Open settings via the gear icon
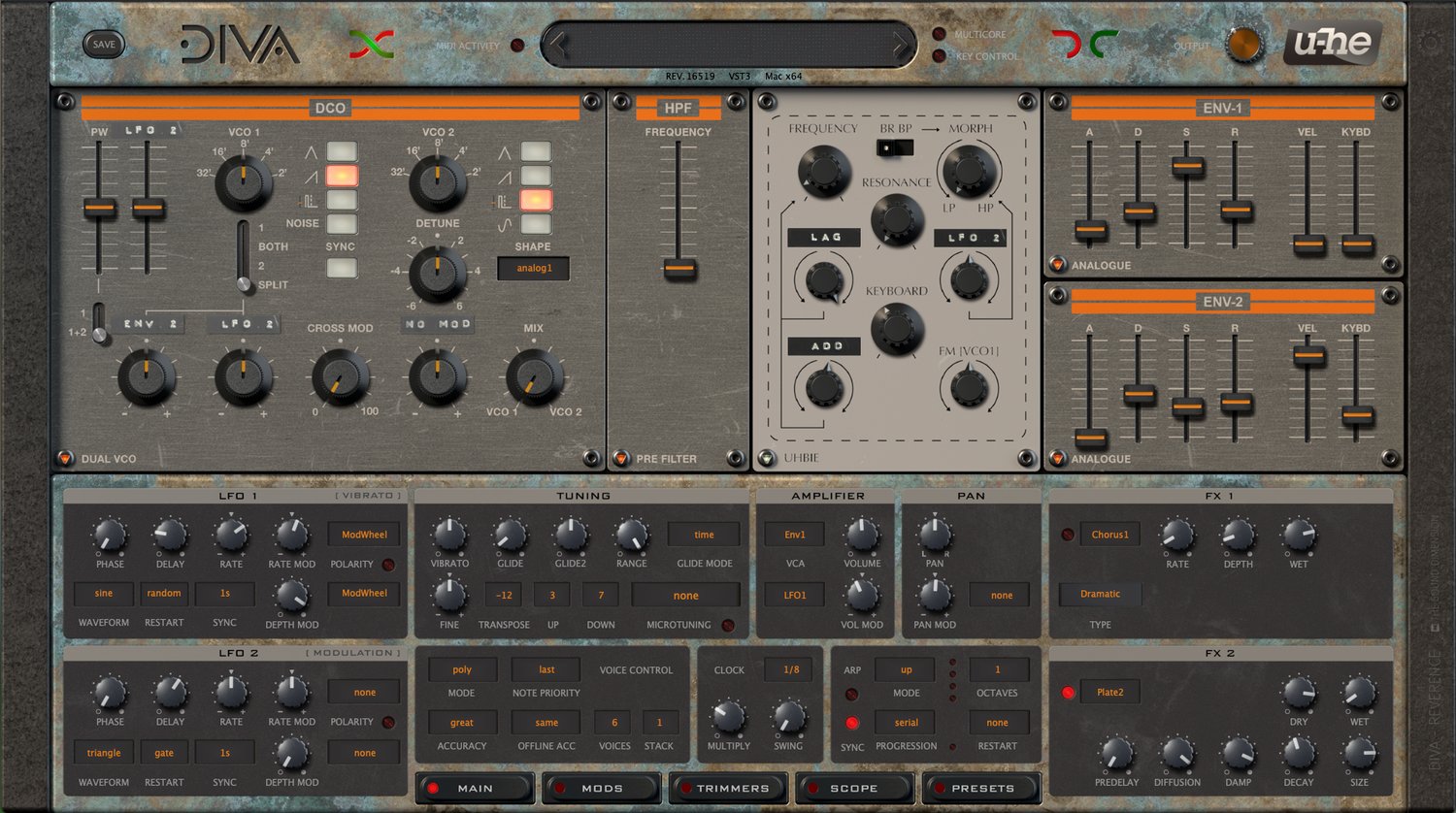The image size is (1456, 813). (x=1430, y=44)
